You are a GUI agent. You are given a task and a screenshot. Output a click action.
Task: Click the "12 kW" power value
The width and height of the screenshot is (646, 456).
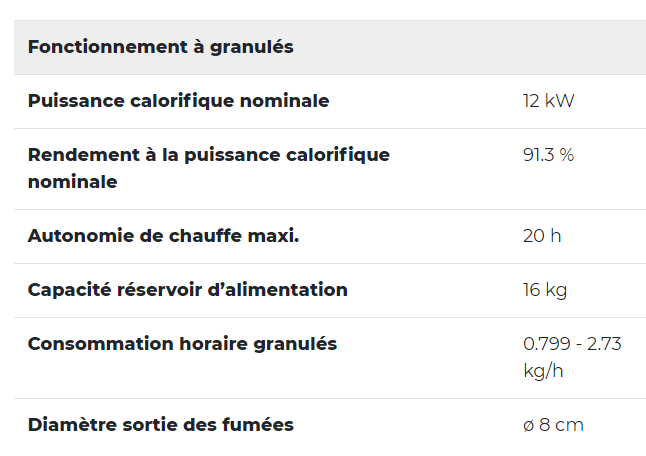pyautogui.click(x=548, y=101)
